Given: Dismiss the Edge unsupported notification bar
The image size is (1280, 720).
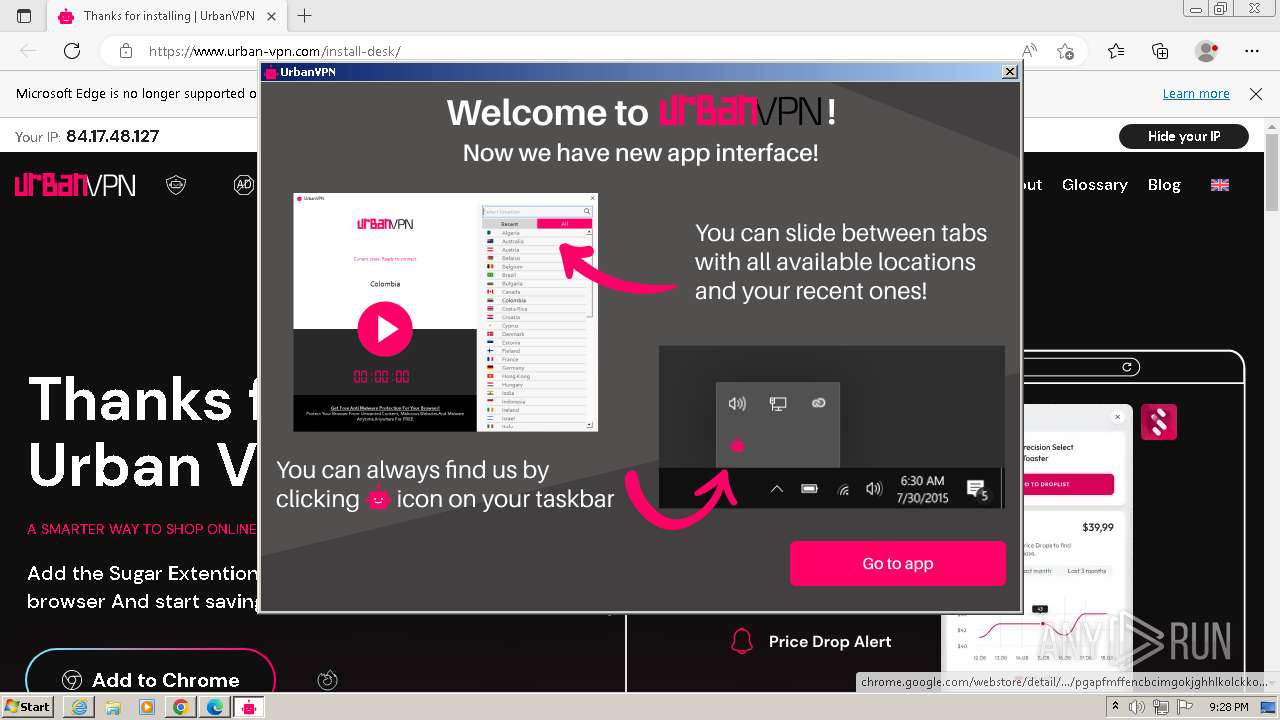Looking at the screenshot, I should 1256,93.
